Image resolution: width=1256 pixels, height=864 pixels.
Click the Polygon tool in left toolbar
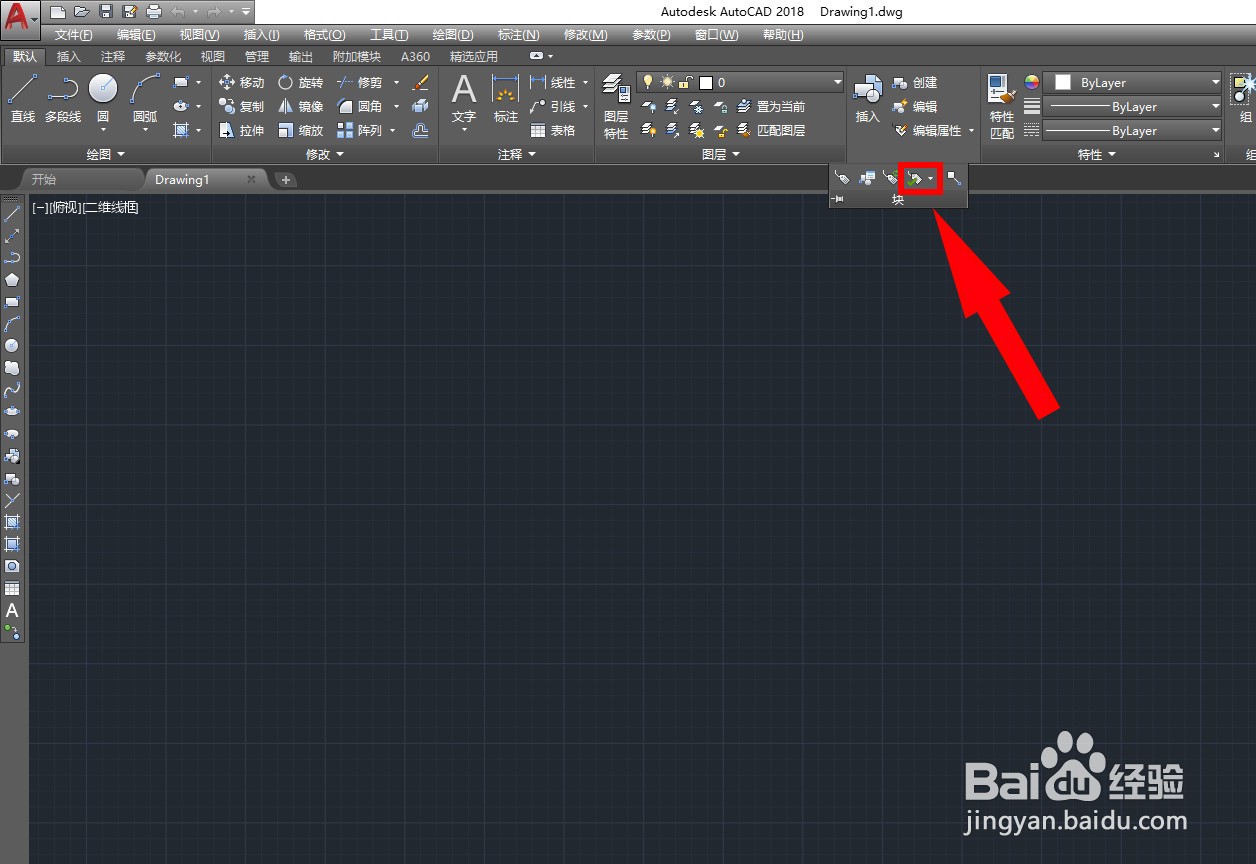pos(12,279)
